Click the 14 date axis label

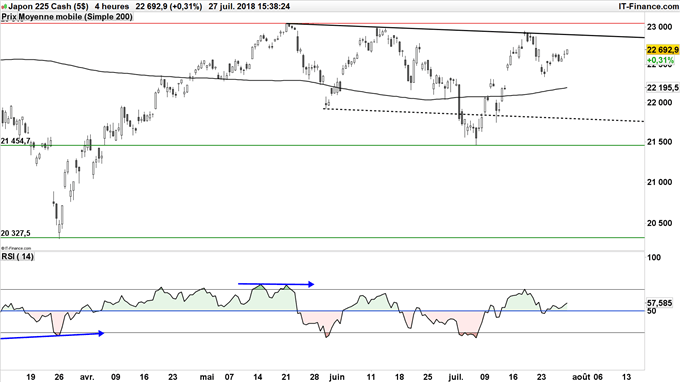[258, 377]
